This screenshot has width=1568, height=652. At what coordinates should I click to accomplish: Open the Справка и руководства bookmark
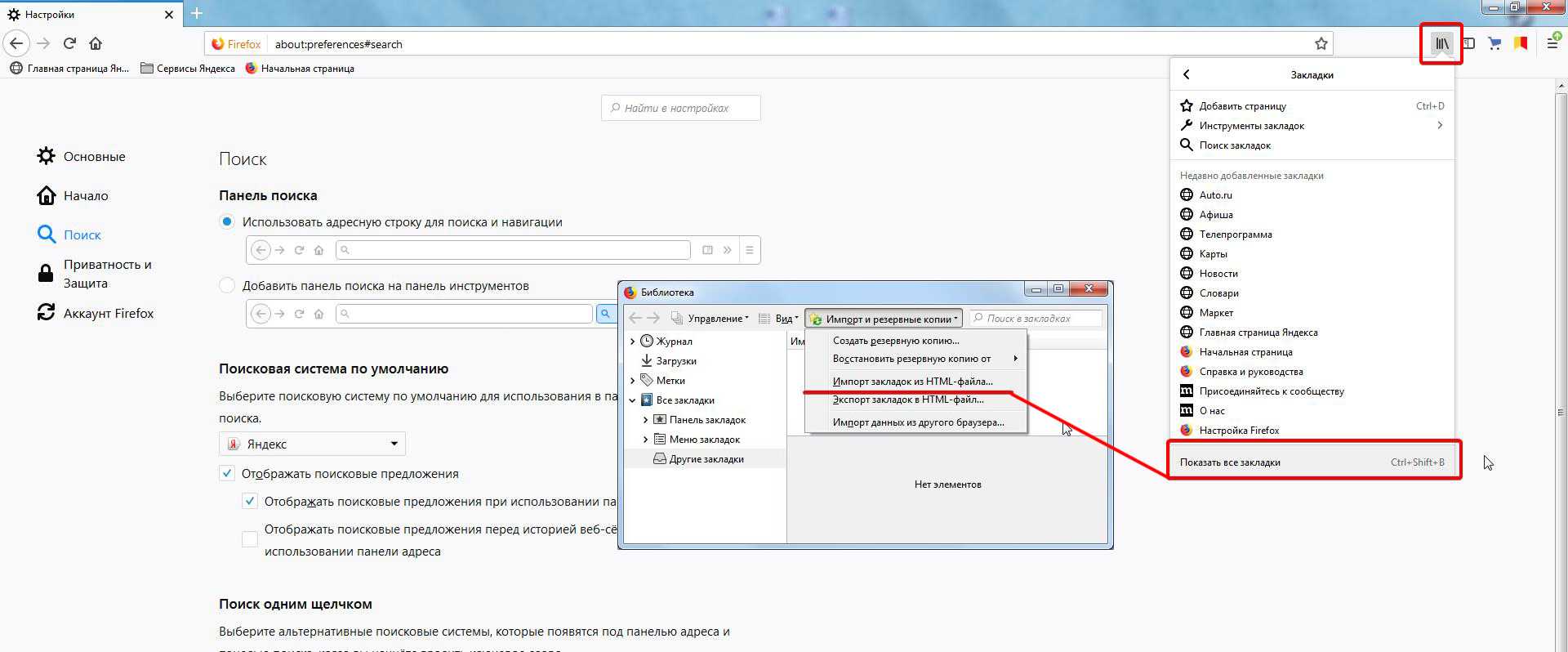(x=1312, y=371)
